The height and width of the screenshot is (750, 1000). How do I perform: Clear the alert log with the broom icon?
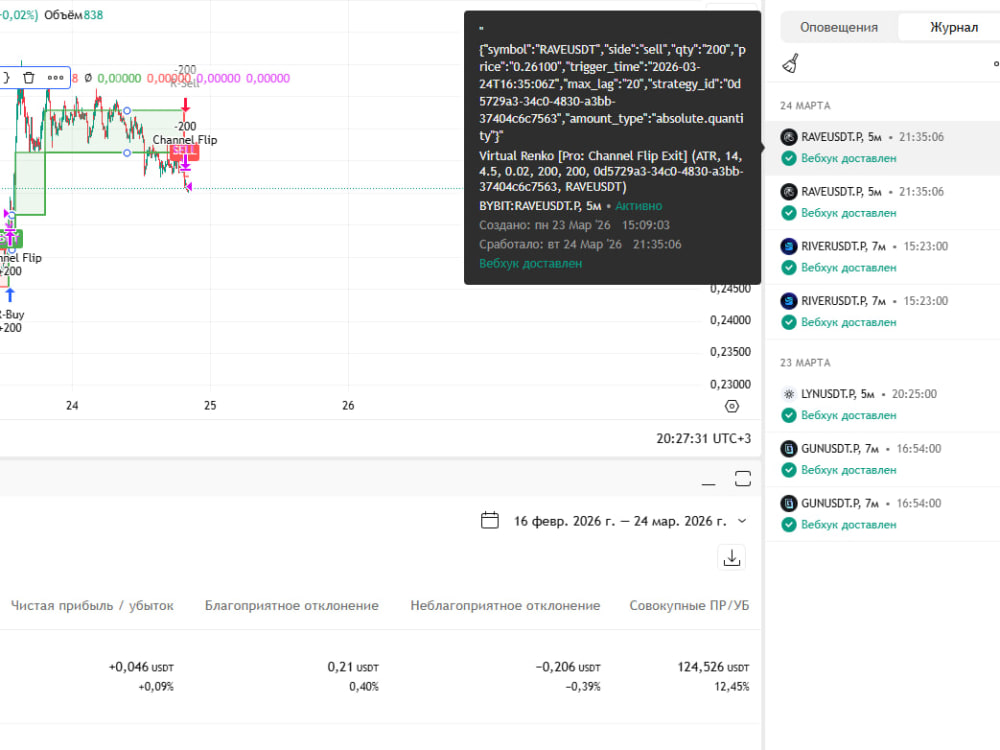[x=790, y=64]
